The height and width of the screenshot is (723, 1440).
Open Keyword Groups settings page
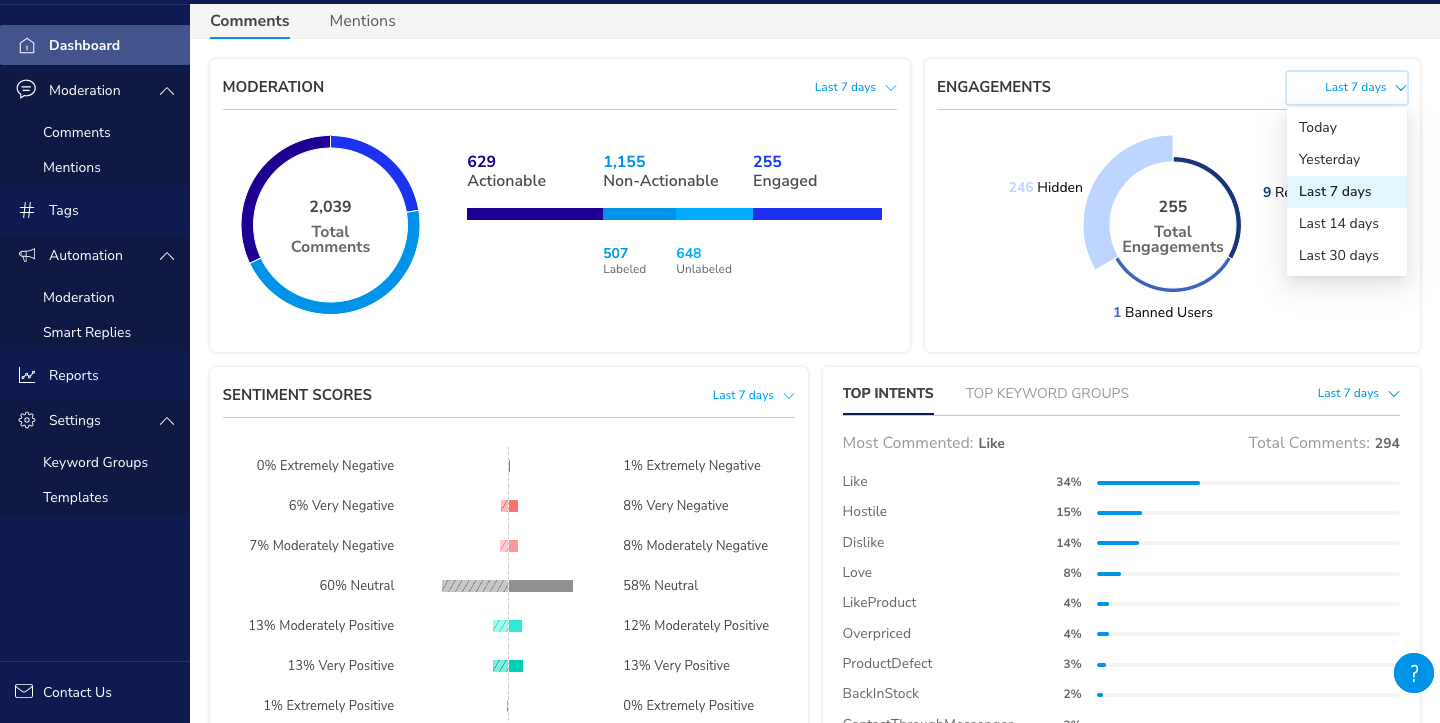(95, 462)
